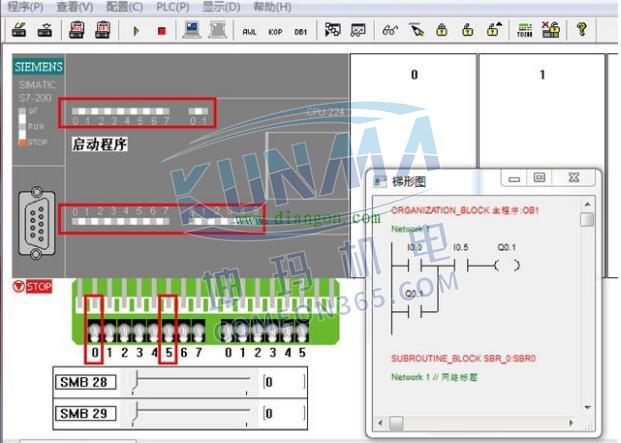621x443 pixels.
Task: Click the greyed-out computer communication icon
Action: point(217,30)
